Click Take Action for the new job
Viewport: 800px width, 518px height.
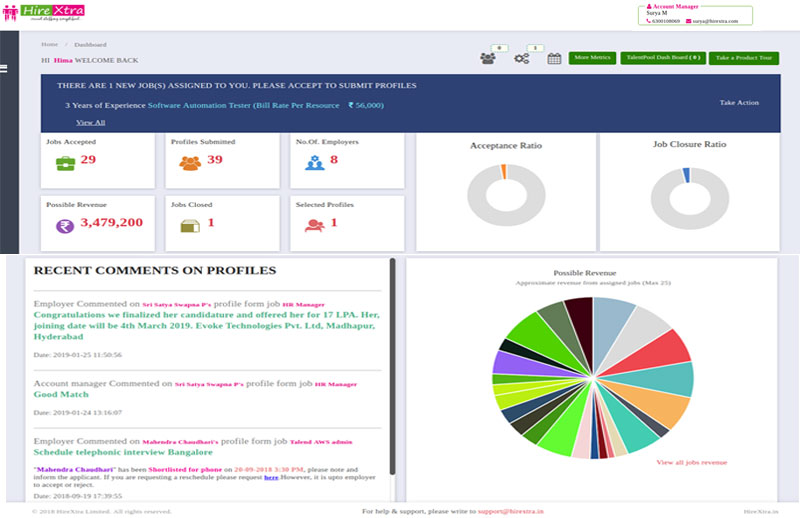(x=739, y=103)
